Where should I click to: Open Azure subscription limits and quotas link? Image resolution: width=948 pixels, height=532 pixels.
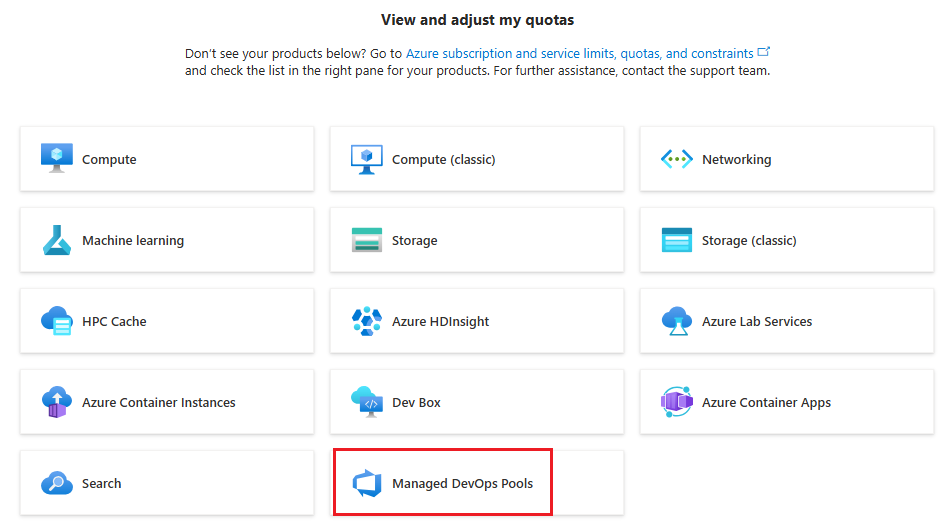[580, 53]
